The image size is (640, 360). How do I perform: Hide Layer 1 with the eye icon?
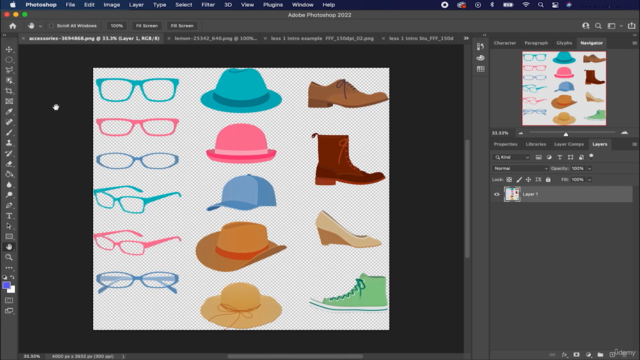pyautogui.click(x=497, y=194)
